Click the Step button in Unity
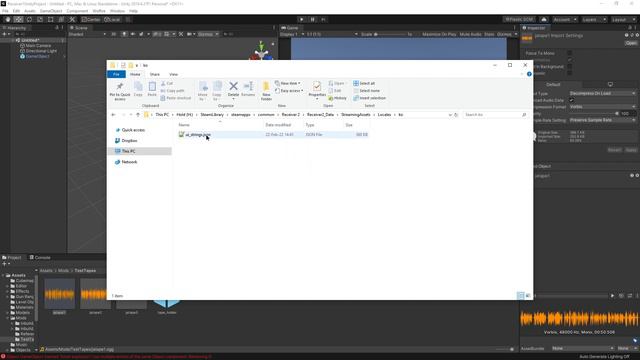The image size is (640, 360). pos(323,20)
